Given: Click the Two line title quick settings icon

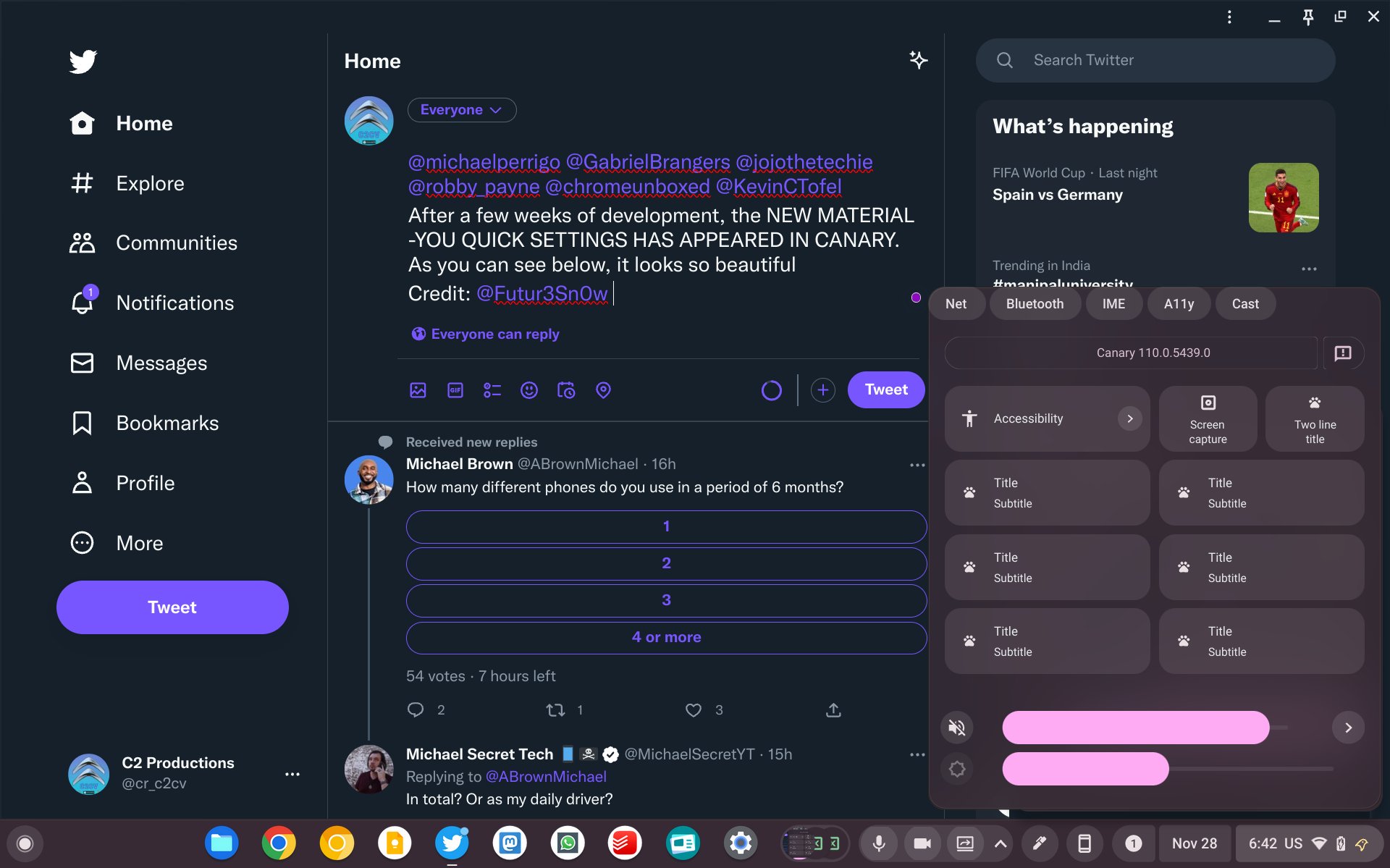Looking at the screenshot, I should pyautogui.click(x=1315, y=418).
